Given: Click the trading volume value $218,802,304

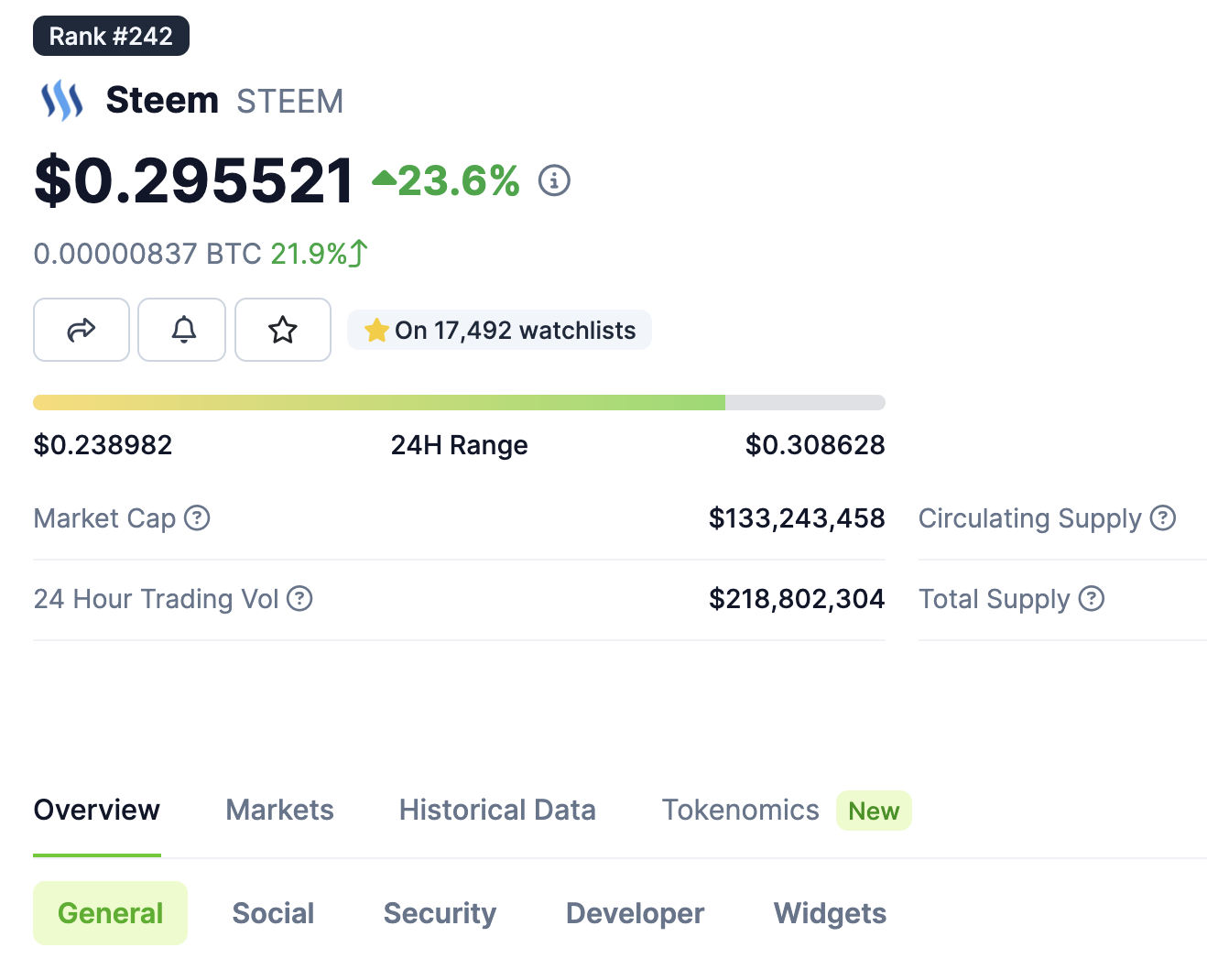Looking at the screenshot, I should tap(797, 599).
